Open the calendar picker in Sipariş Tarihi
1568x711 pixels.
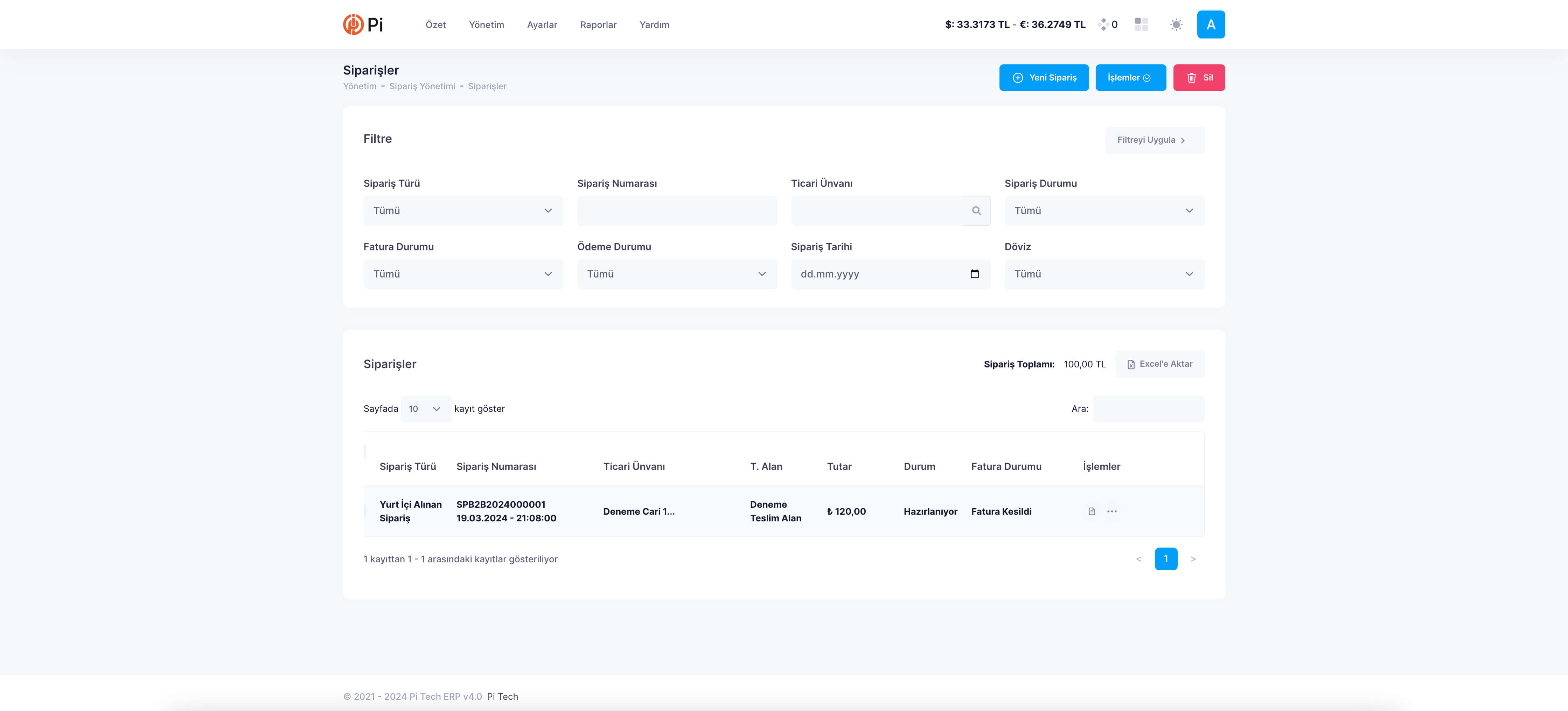click(x=974, y=274)
